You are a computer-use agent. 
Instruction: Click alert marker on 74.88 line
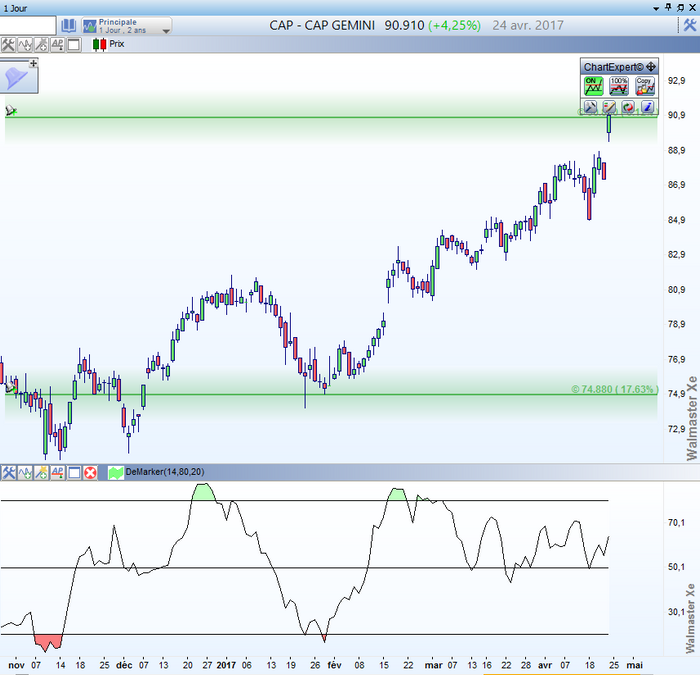tap(10, 388)
